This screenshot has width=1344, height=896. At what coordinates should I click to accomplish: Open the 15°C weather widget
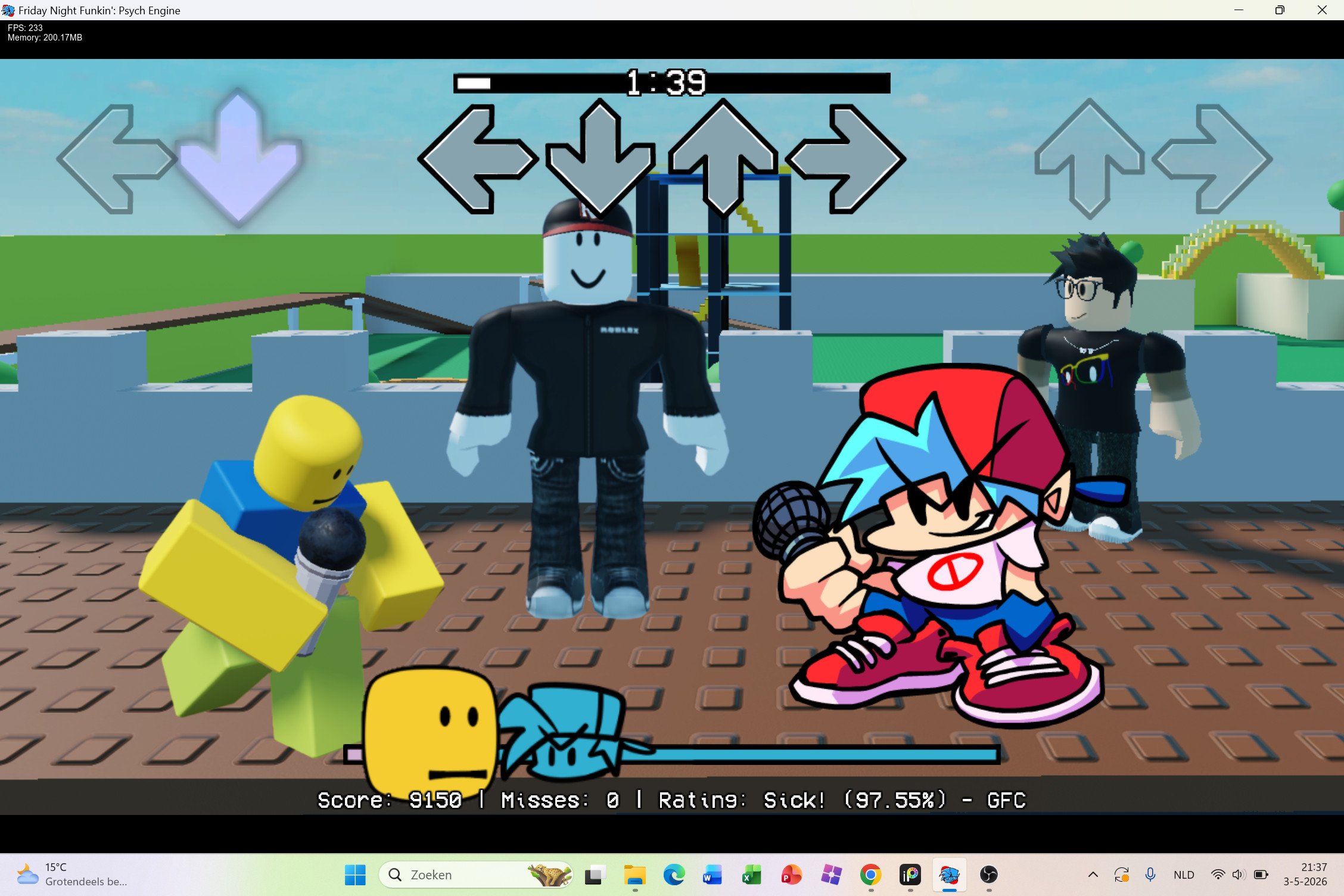click(71, 875)
